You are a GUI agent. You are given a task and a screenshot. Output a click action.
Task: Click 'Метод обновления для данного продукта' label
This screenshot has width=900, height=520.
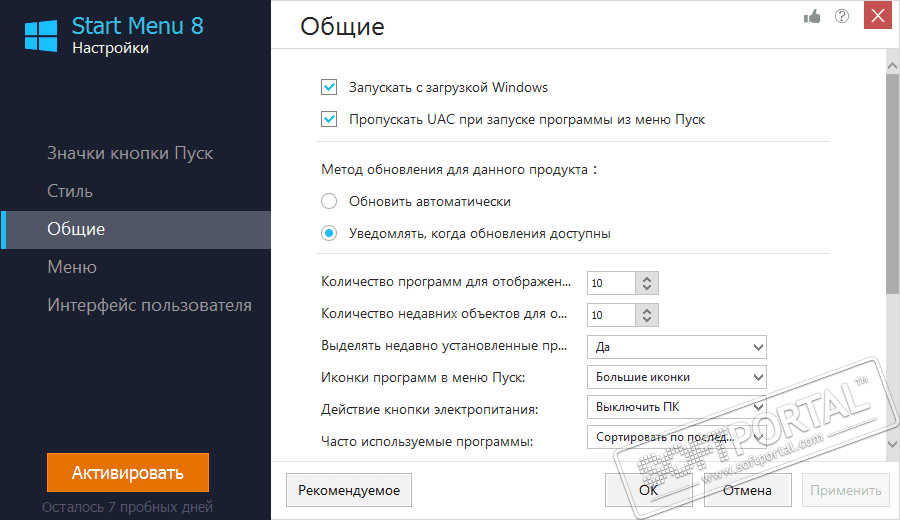459,169
